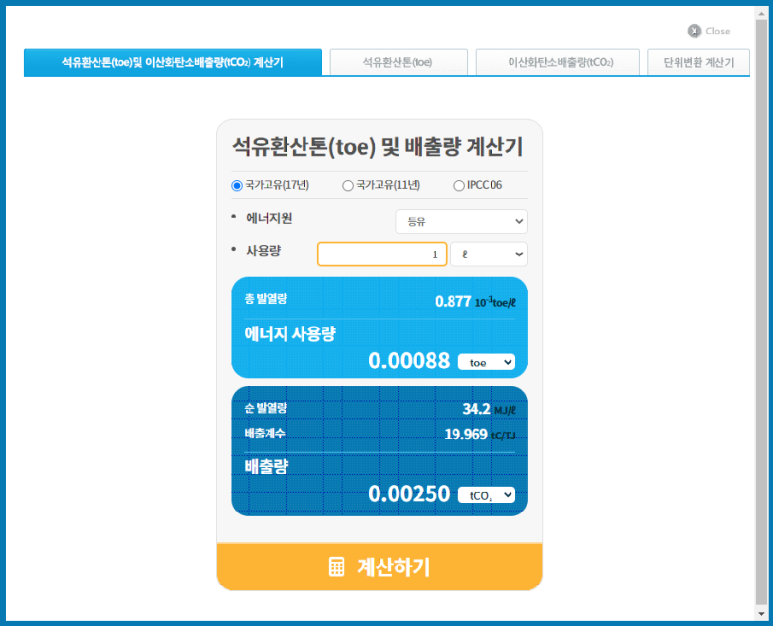Choose the IPCC 06 radio button
The width and height of the screenshot is (773, 626).
[459, 185]
